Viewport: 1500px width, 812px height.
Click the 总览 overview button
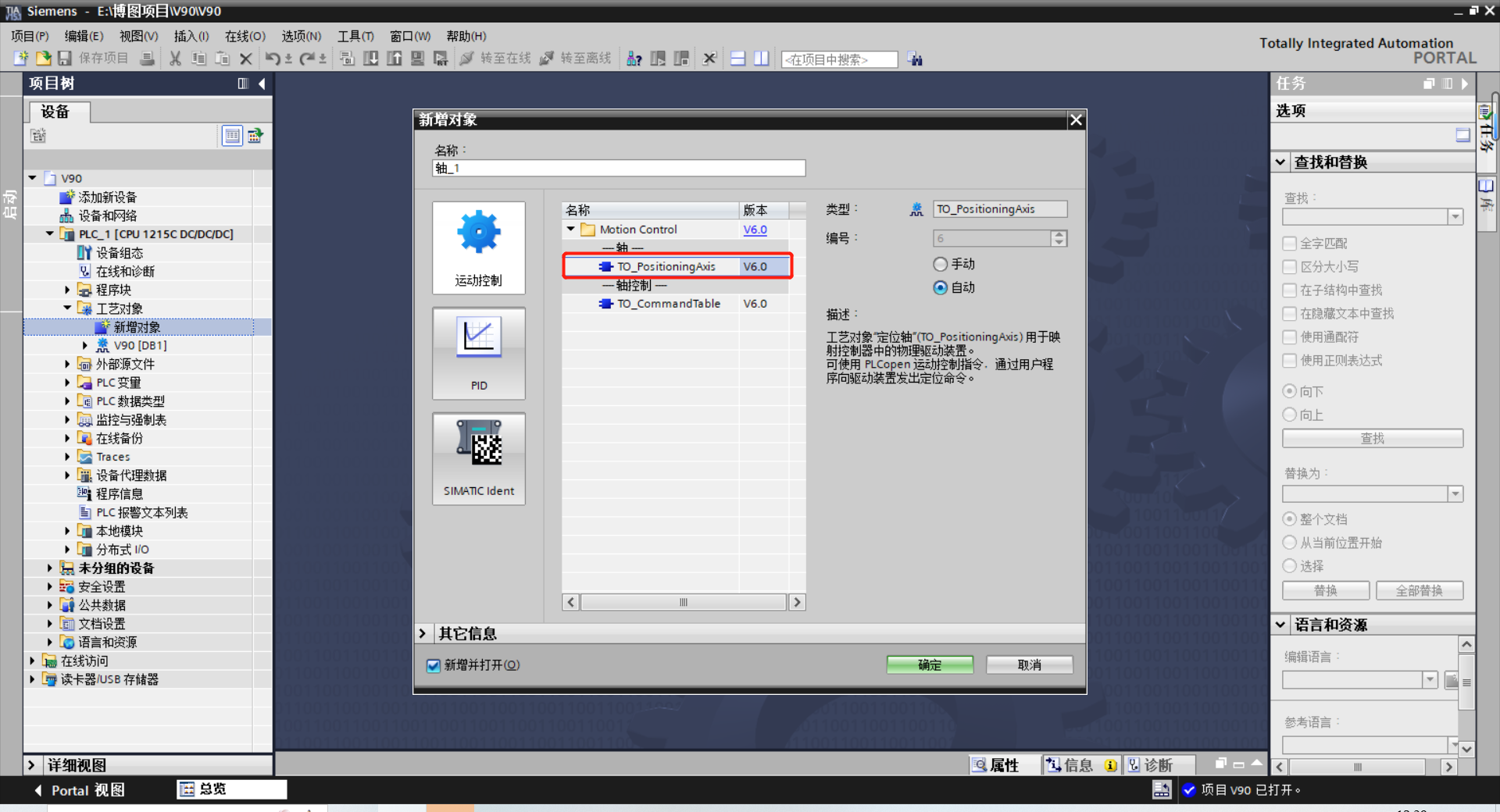coord(232,789)
